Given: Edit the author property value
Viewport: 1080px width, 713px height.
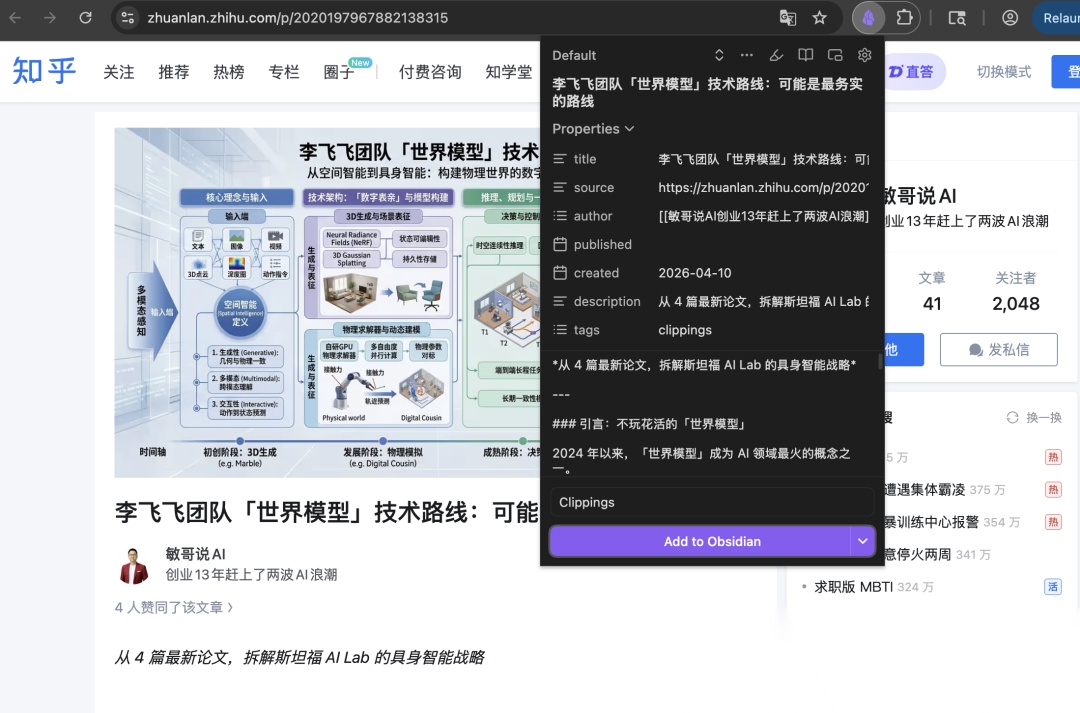Looking at the screenshot, I should click(763, 216).
